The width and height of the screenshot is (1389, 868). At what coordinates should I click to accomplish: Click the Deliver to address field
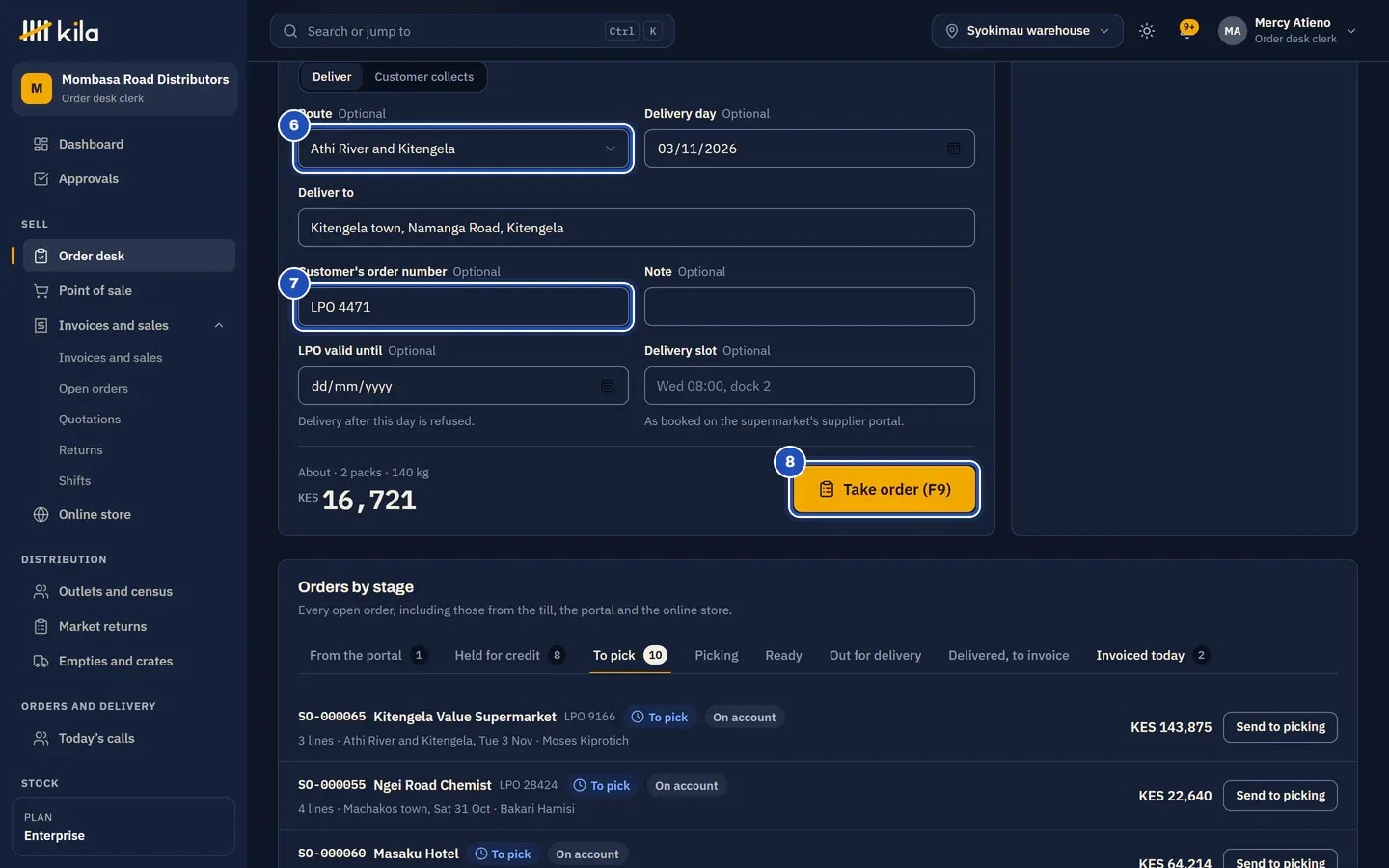tap(637, 228)
